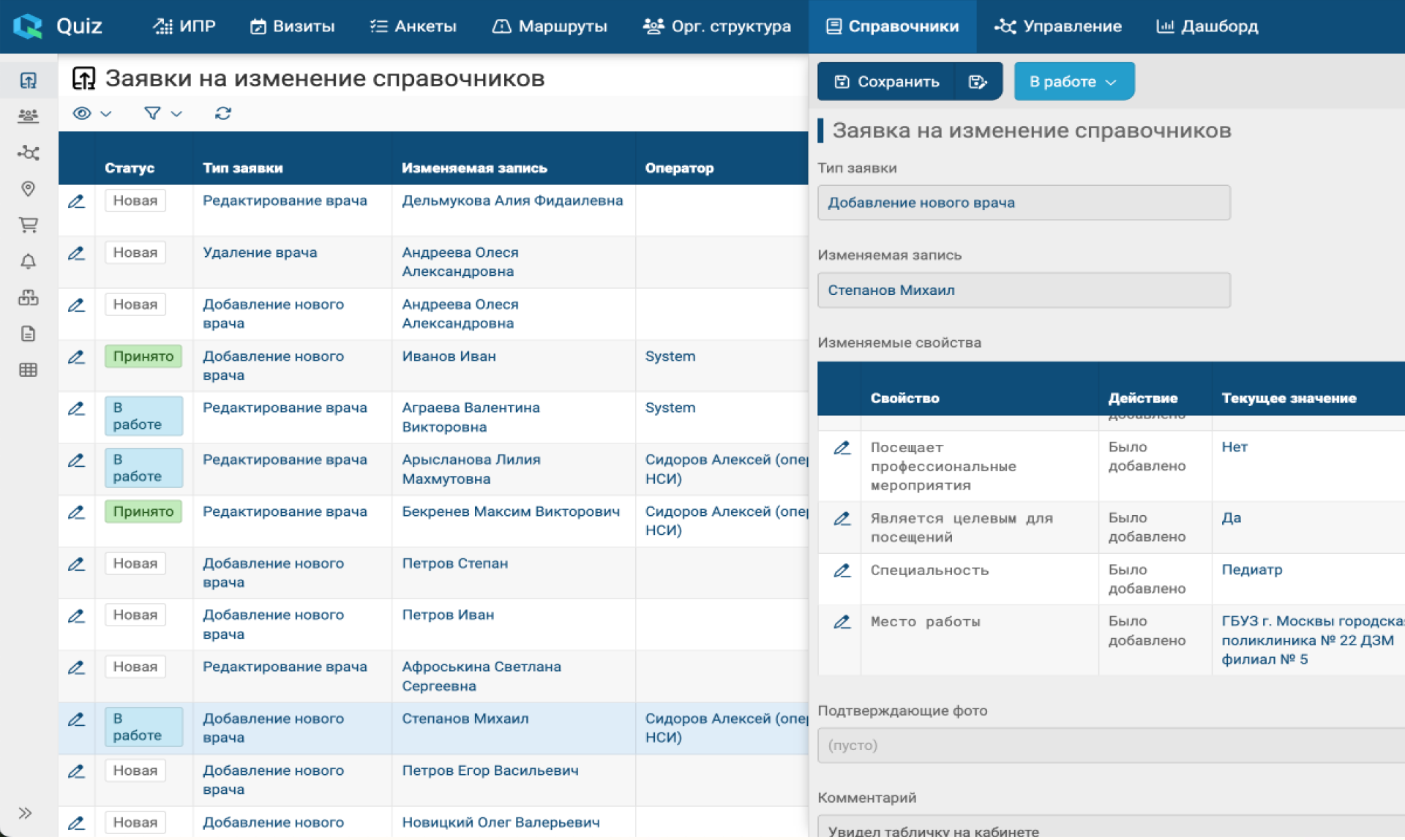Click edit pencil for Иванов Иван row
The width and height of the screenshot is (1405, 840).
(76, 357)
